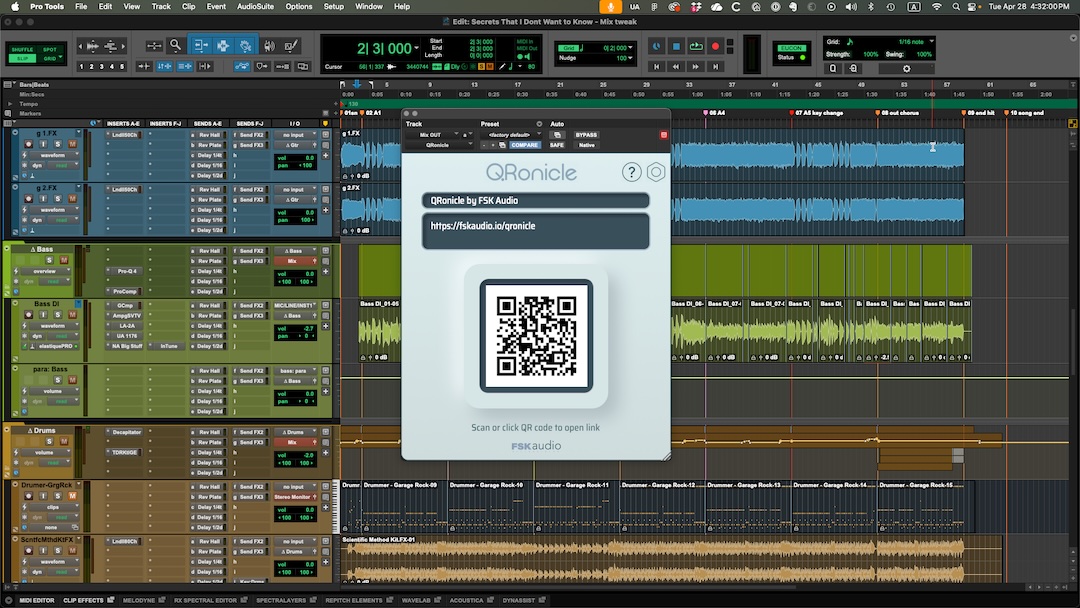The image size is (1080, 608).
Task: Select the Grabber tool in toolbar
Action: pos(246,45)
